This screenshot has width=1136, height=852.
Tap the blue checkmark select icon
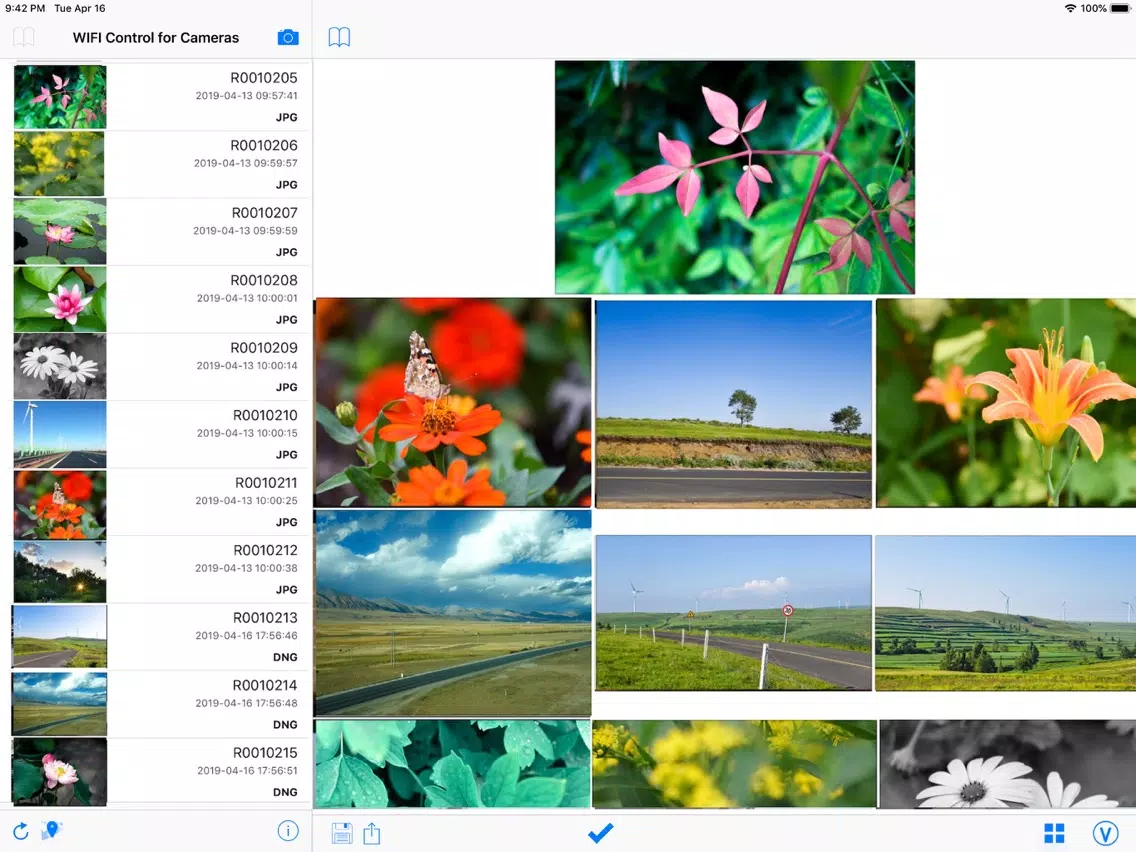pyautogui.click(x=601, y=832)
